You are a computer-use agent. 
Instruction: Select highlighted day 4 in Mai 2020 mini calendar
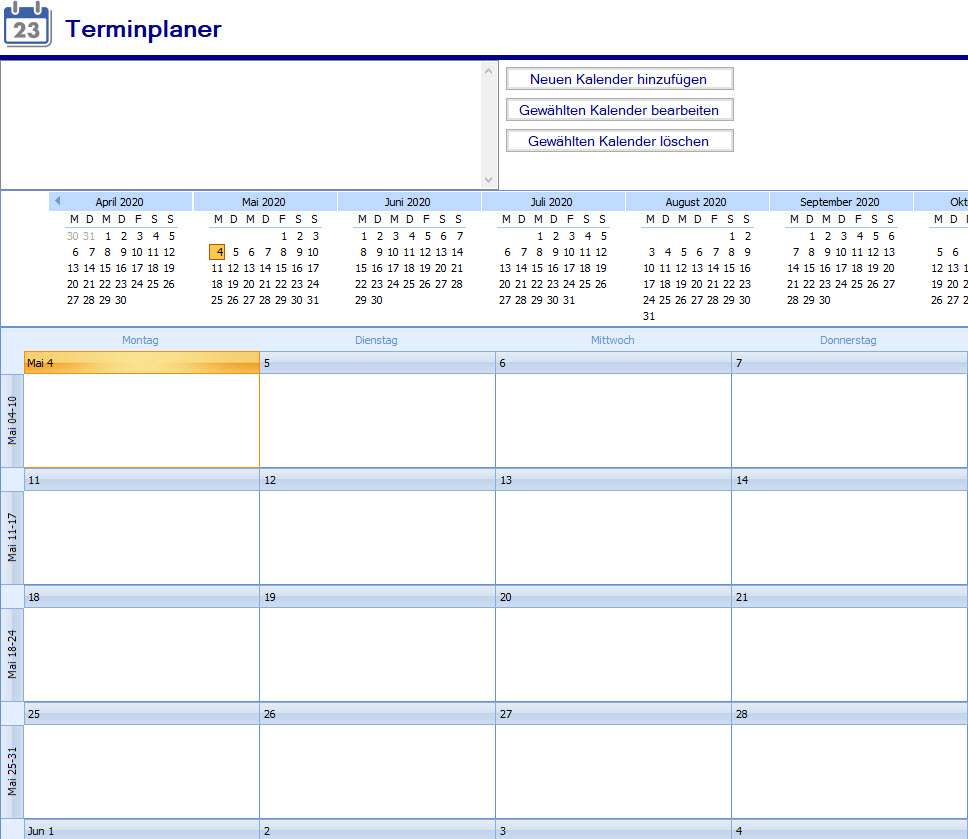point(217,252)
